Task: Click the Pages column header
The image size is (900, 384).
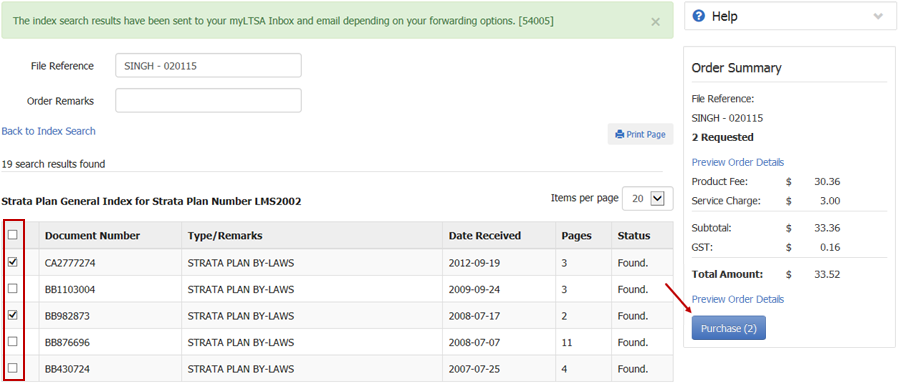Action: 576,235
